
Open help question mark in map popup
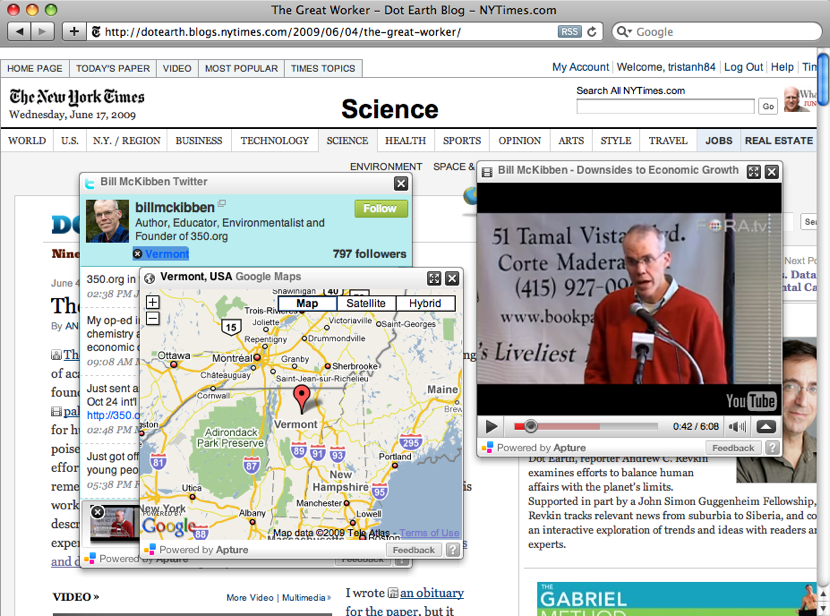(453, 550)
